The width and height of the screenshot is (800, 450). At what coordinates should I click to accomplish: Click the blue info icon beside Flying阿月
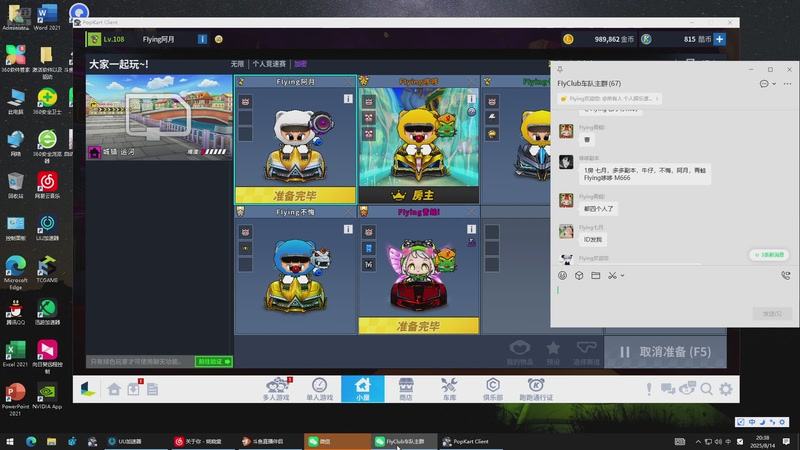coord(203,39)
